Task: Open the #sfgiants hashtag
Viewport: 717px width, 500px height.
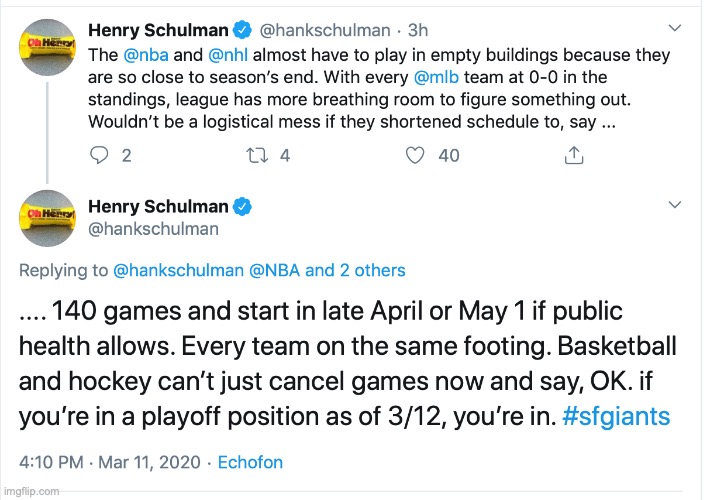Action: click(x=616, y=416)
